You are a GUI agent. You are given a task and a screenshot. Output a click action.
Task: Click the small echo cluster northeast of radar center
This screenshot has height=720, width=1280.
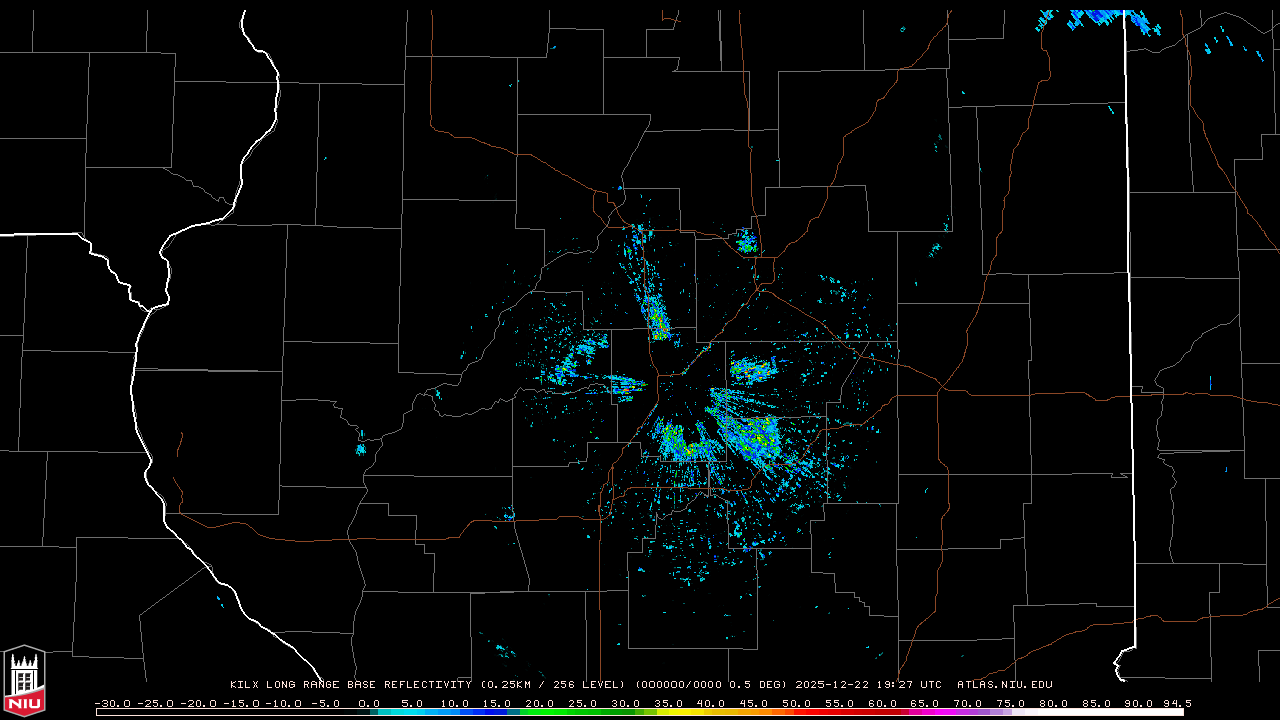745,241
